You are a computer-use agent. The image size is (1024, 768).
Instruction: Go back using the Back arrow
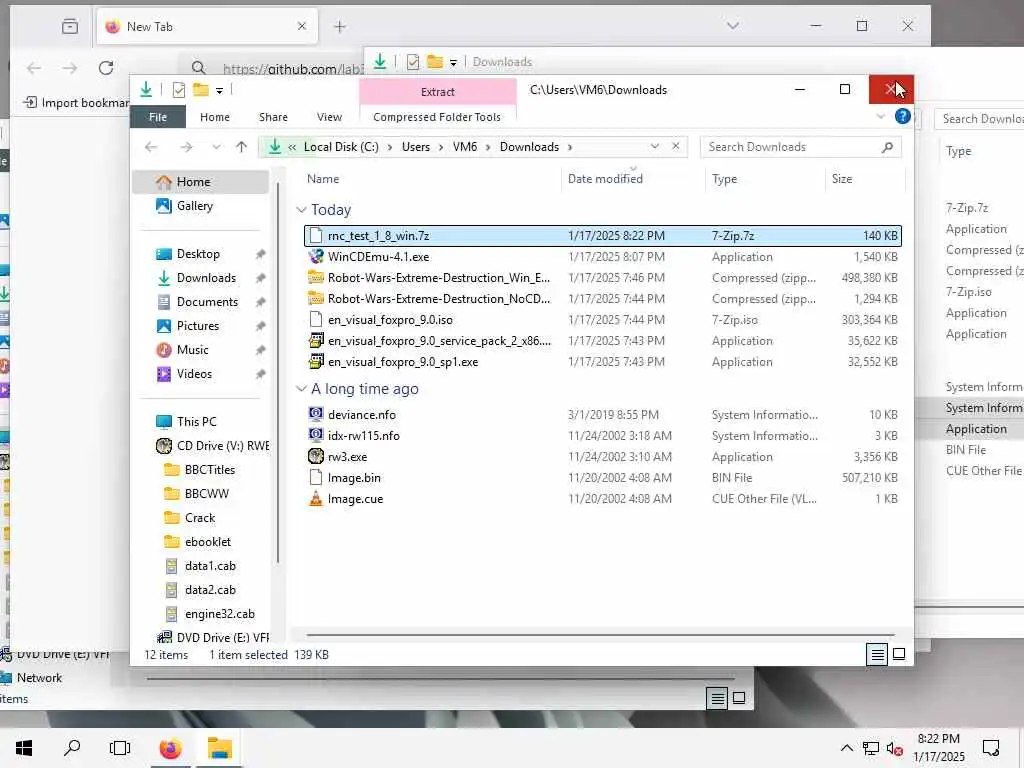coord(152,147)
